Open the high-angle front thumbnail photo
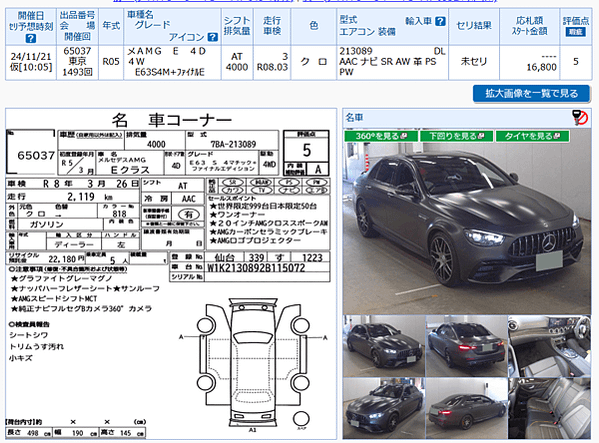 point(384,408)
